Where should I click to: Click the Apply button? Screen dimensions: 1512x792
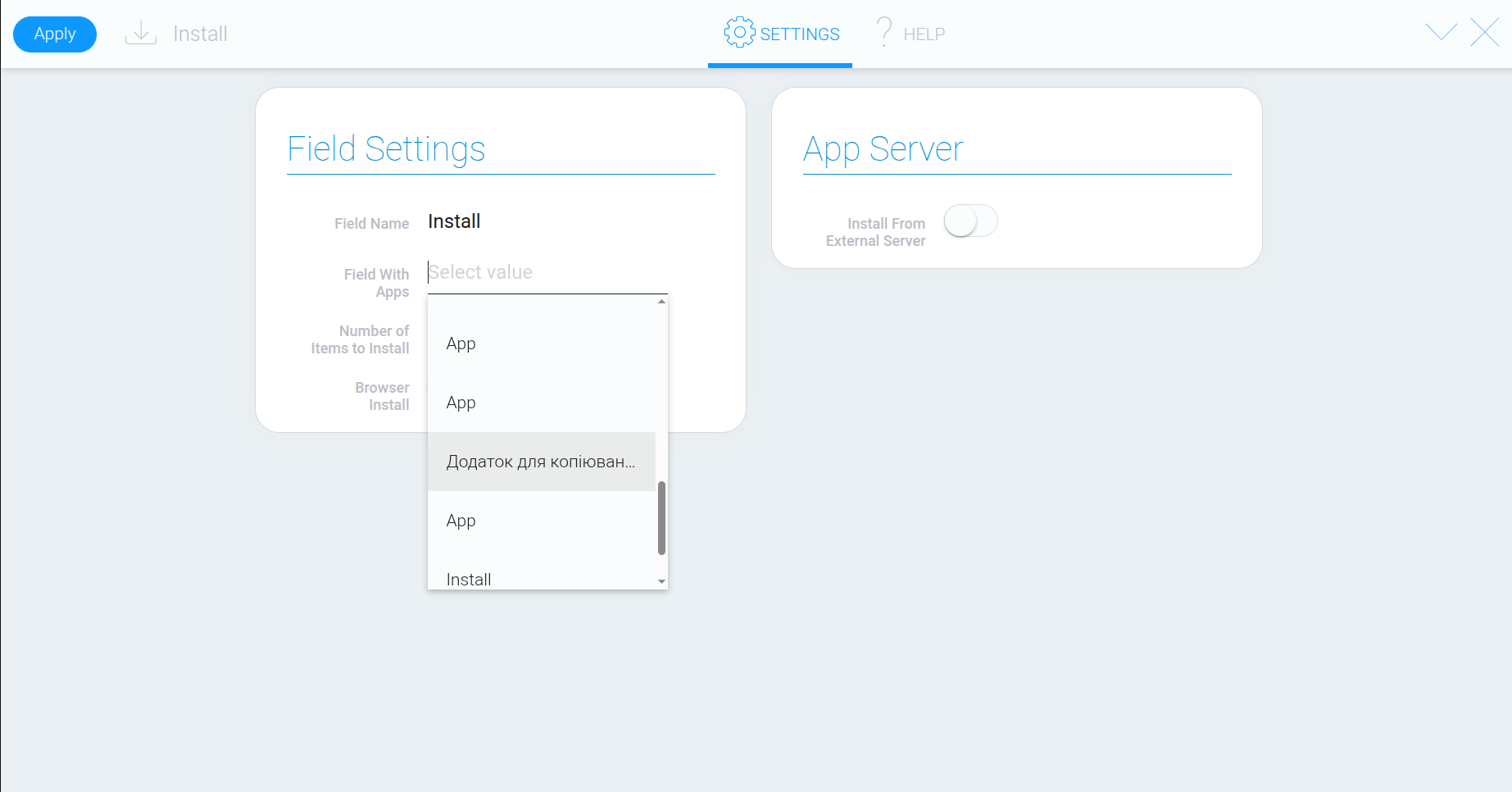click(55, 34)
